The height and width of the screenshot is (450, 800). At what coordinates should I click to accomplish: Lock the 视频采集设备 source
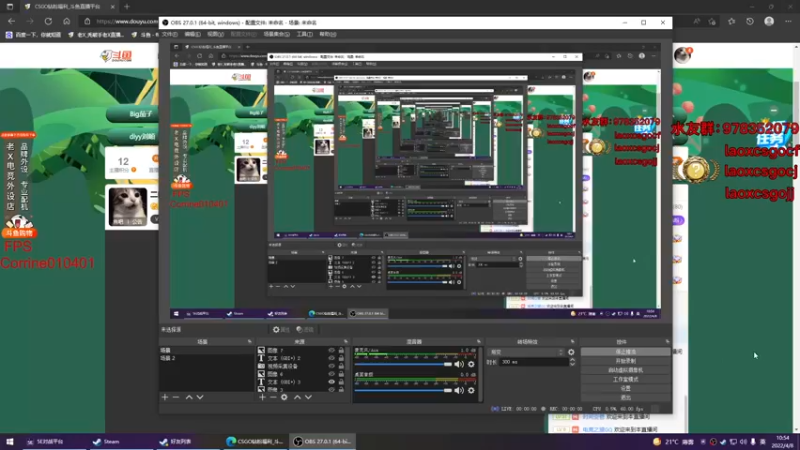341,366
